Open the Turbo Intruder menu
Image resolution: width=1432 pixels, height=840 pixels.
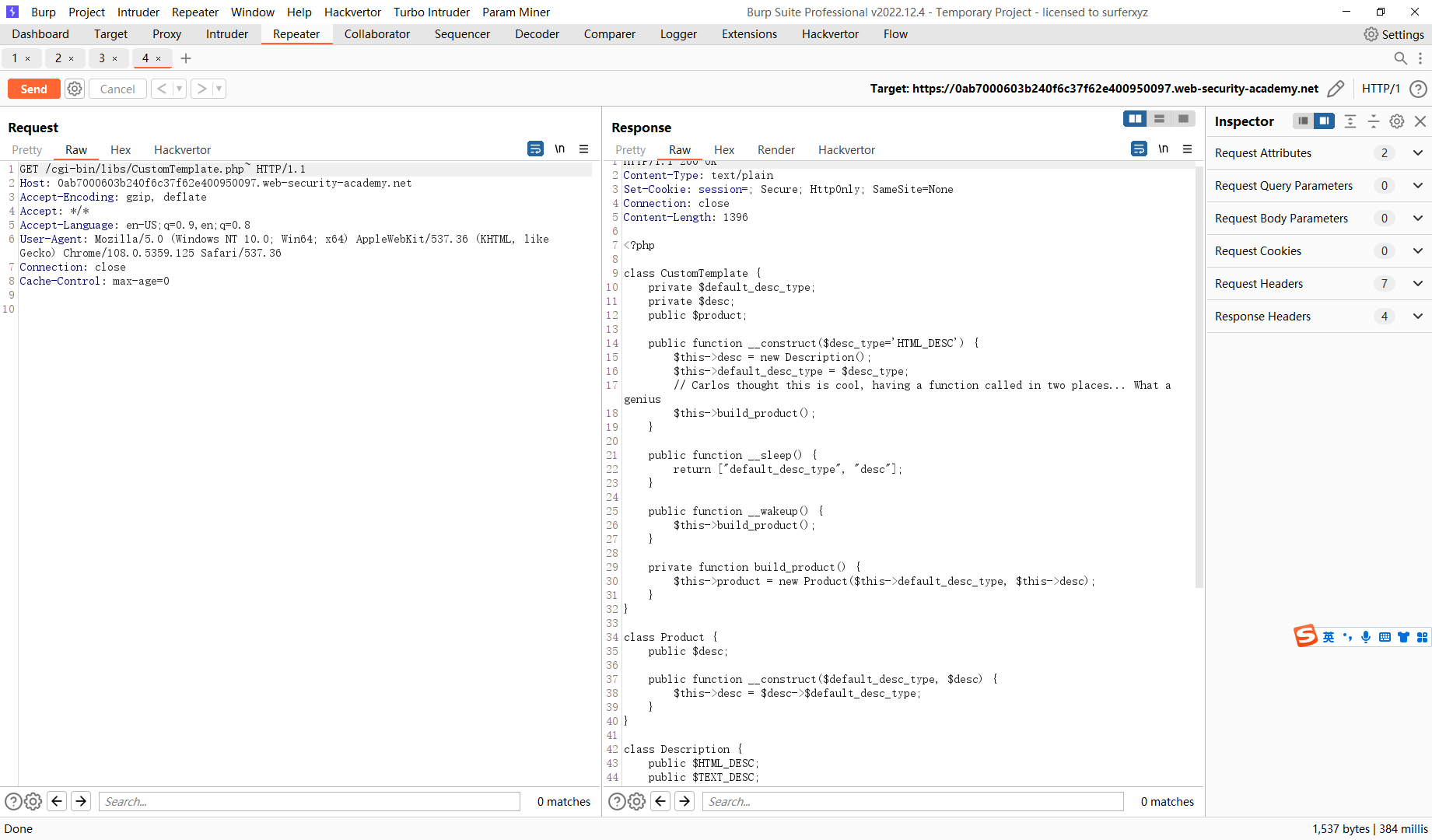[432, 12]
